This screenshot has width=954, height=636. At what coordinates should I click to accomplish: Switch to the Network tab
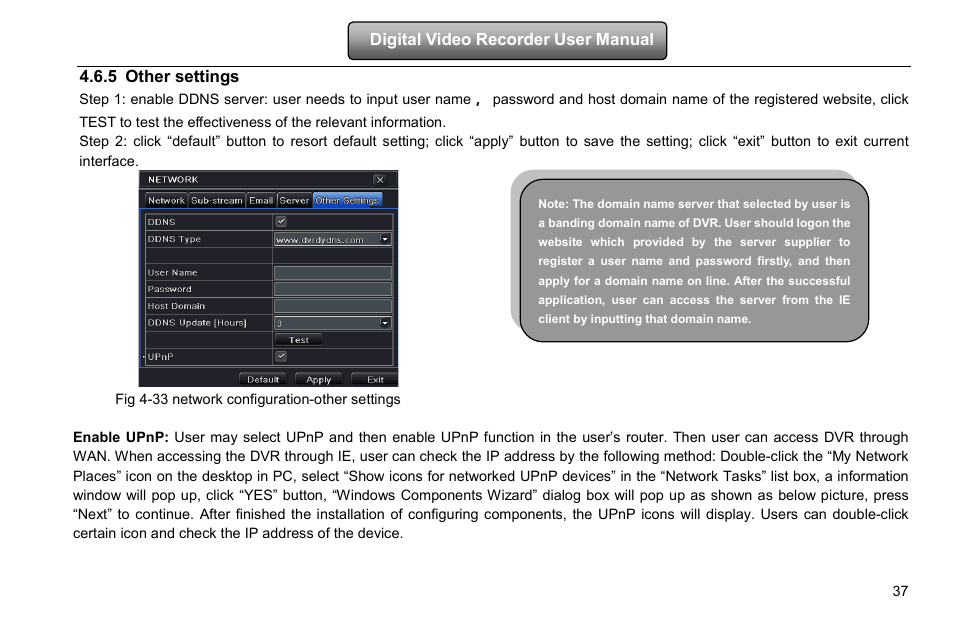165,200
